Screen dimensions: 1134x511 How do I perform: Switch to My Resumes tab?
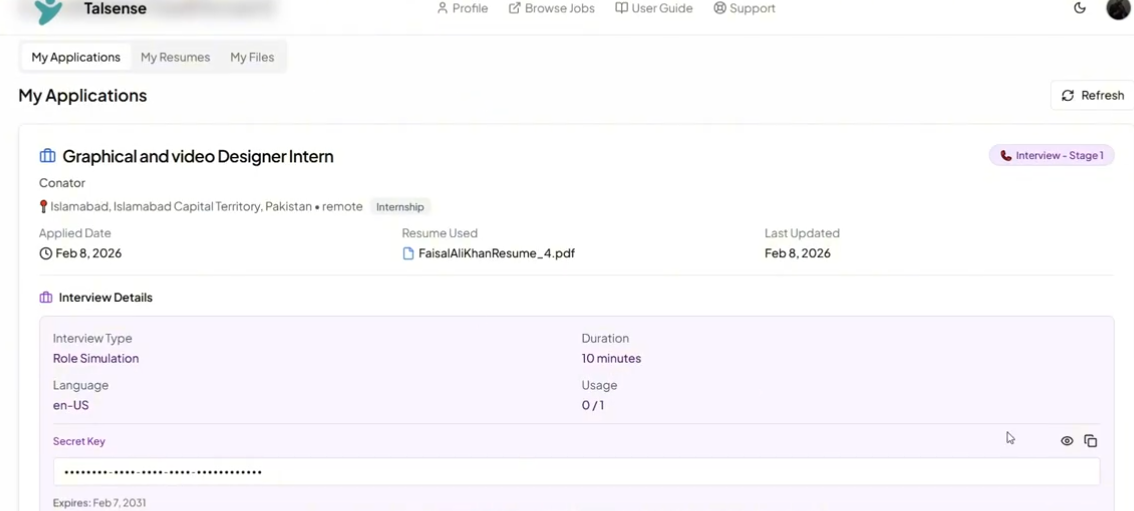[175, 57]
